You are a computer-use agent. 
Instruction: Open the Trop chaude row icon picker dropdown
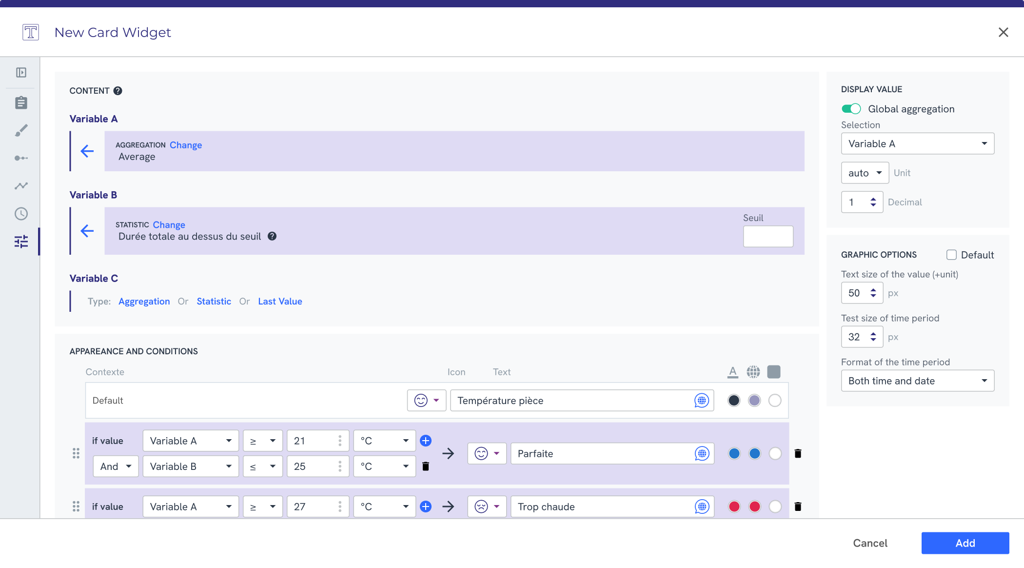[487, 507]
